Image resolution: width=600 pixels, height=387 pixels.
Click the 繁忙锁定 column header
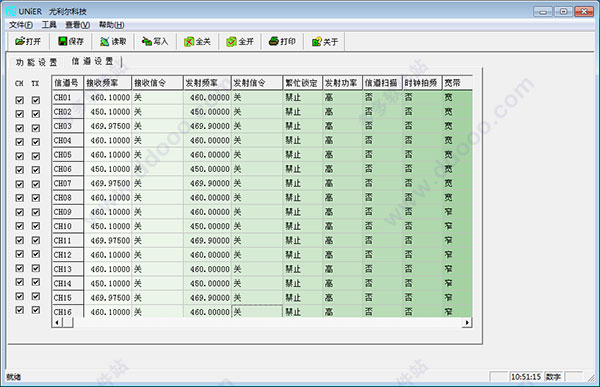point(303,83)
